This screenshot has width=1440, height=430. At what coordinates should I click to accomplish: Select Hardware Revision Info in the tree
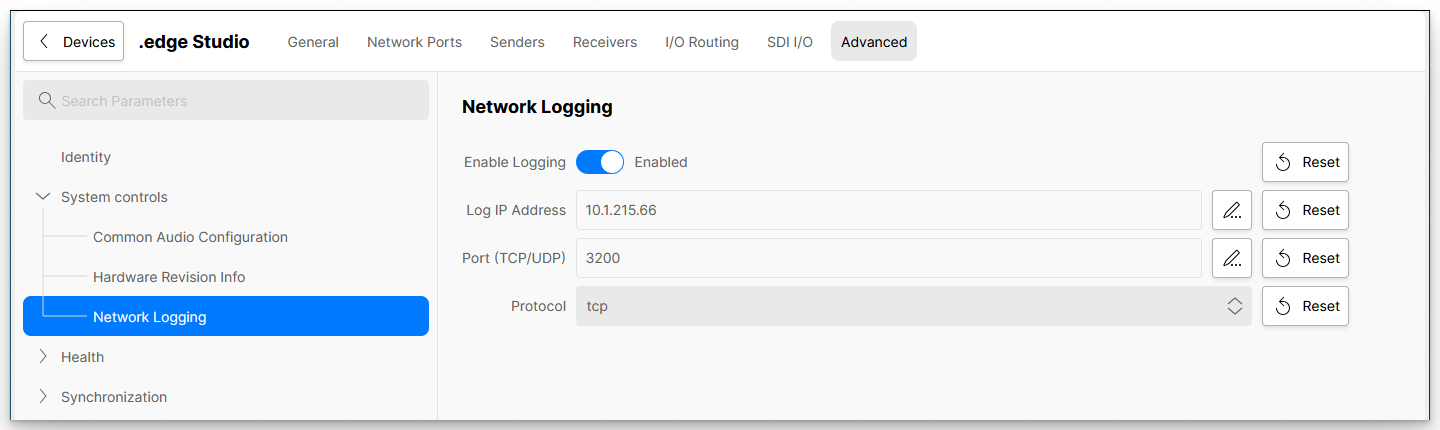coord(169,277)
